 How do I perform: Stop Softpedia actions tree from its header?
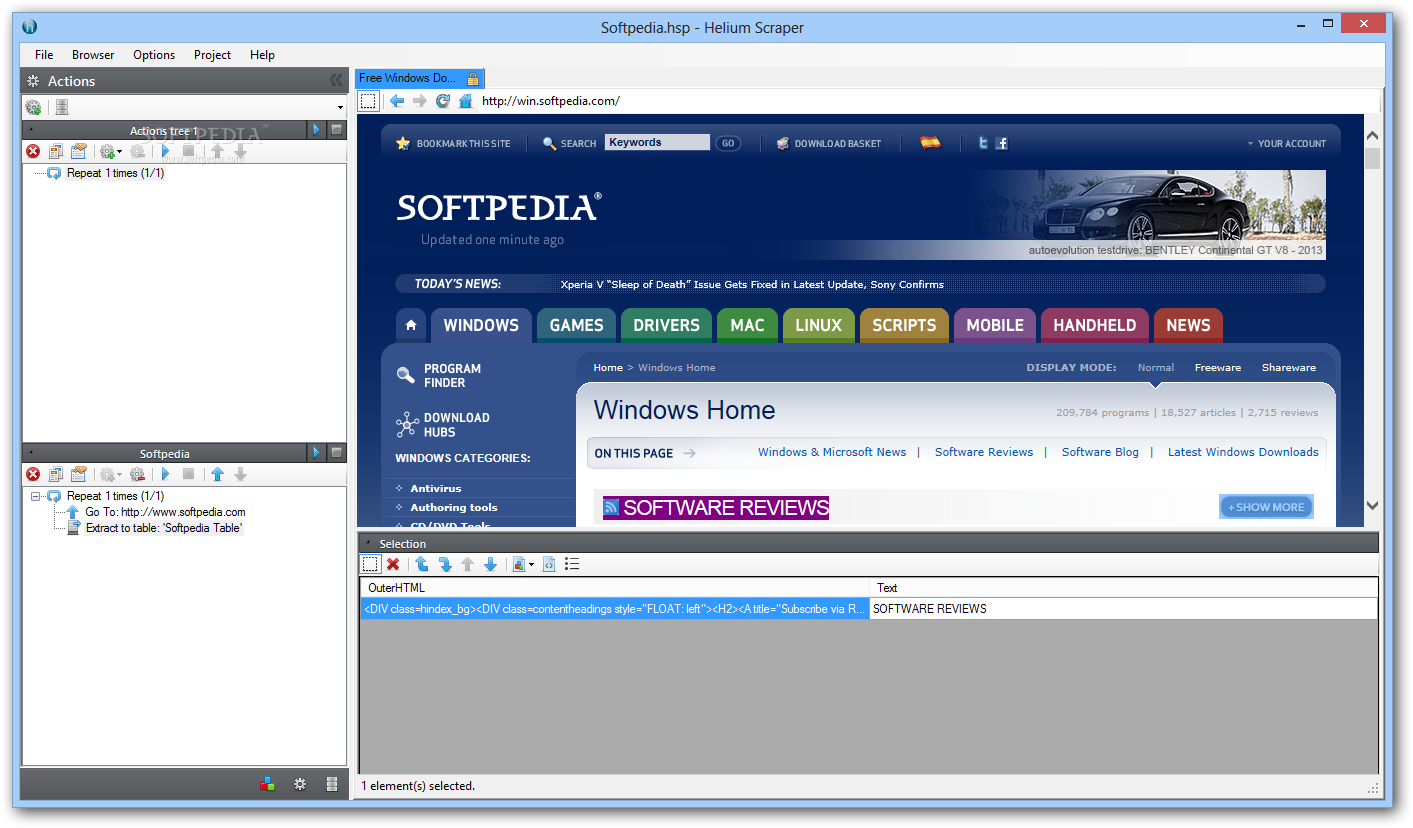tap(337, 453)
